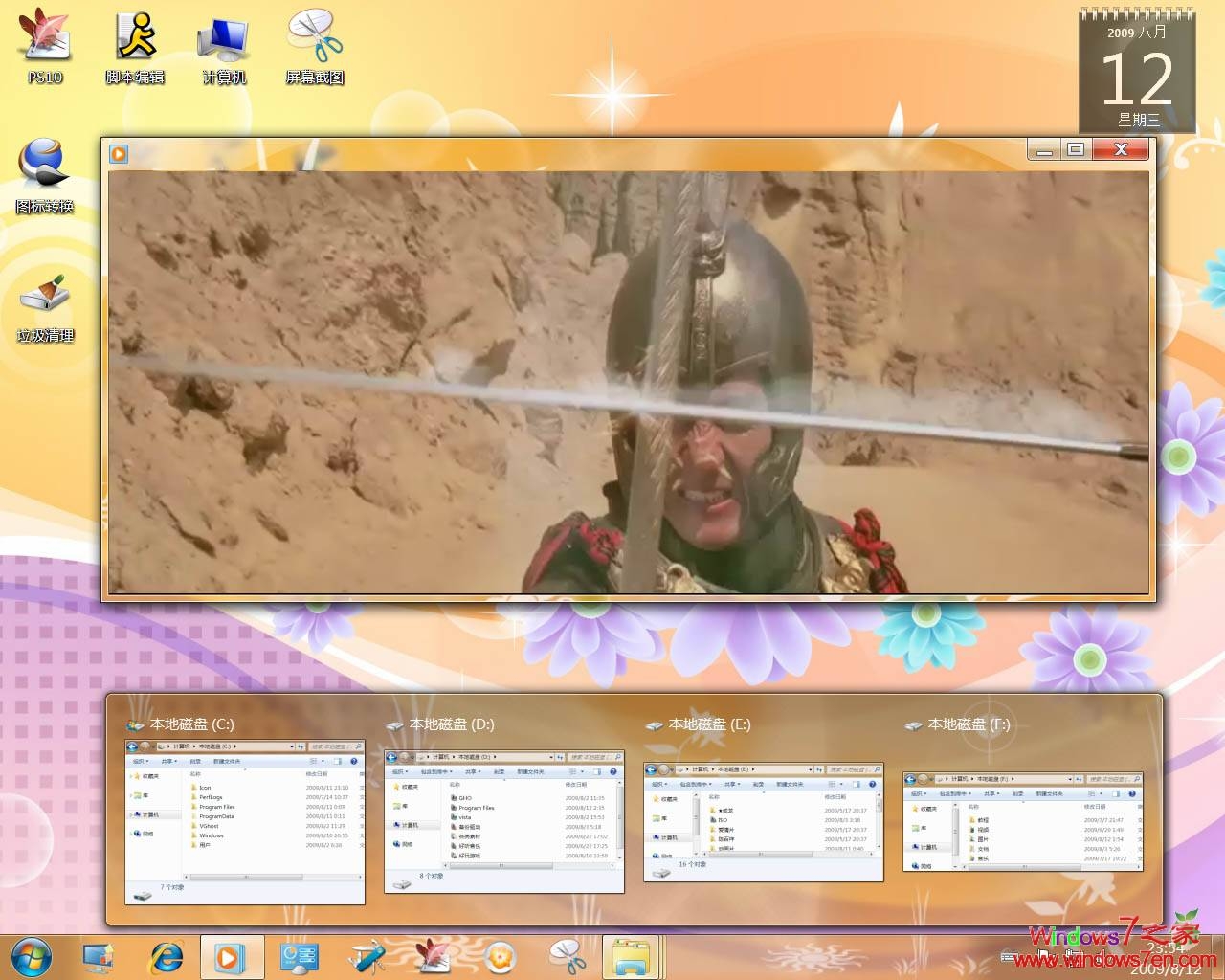The height and width of the screenshot is (980, 1225).
Task: Click the blue Help icon in D: window
Action: (x=613, y=771)
